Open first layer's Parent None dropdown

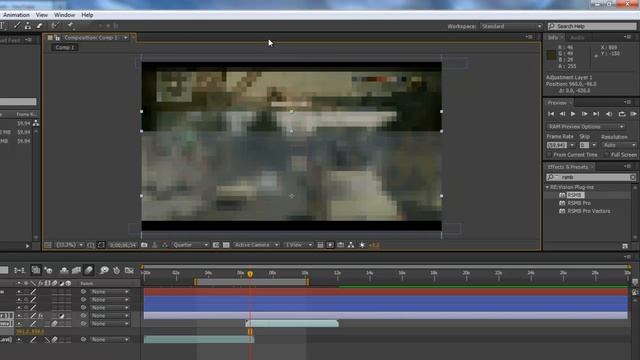pos(110,292)
